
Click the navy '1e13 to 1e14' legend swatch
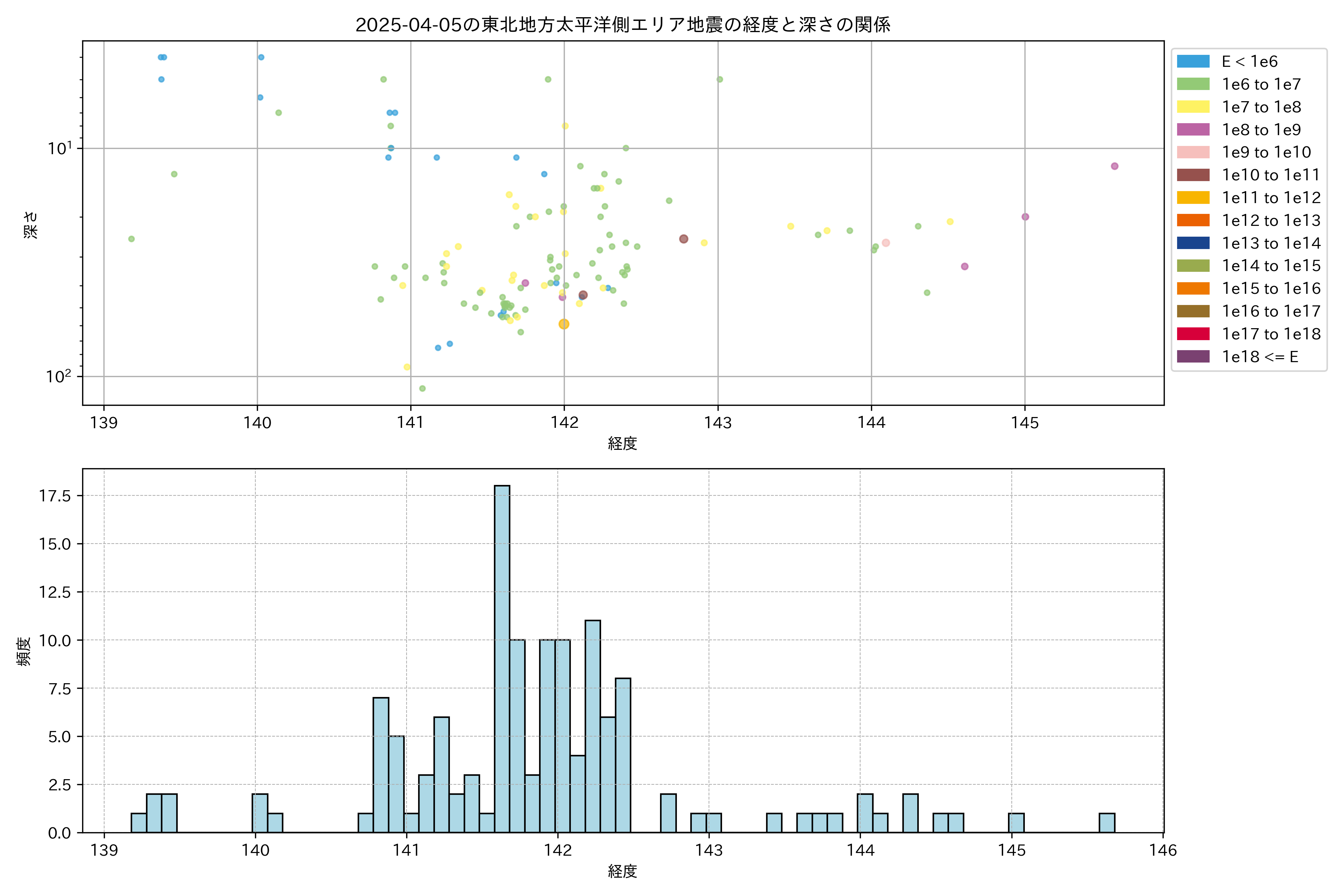click(x=1192, y=243)
